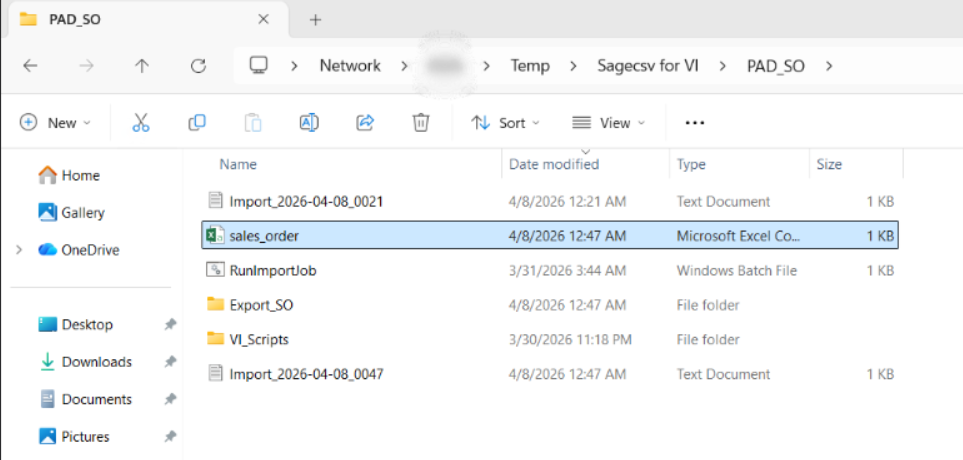Click the Copy icon in toolbar
This screenshot has width=963, height=460.
click(x=197, y=123)
